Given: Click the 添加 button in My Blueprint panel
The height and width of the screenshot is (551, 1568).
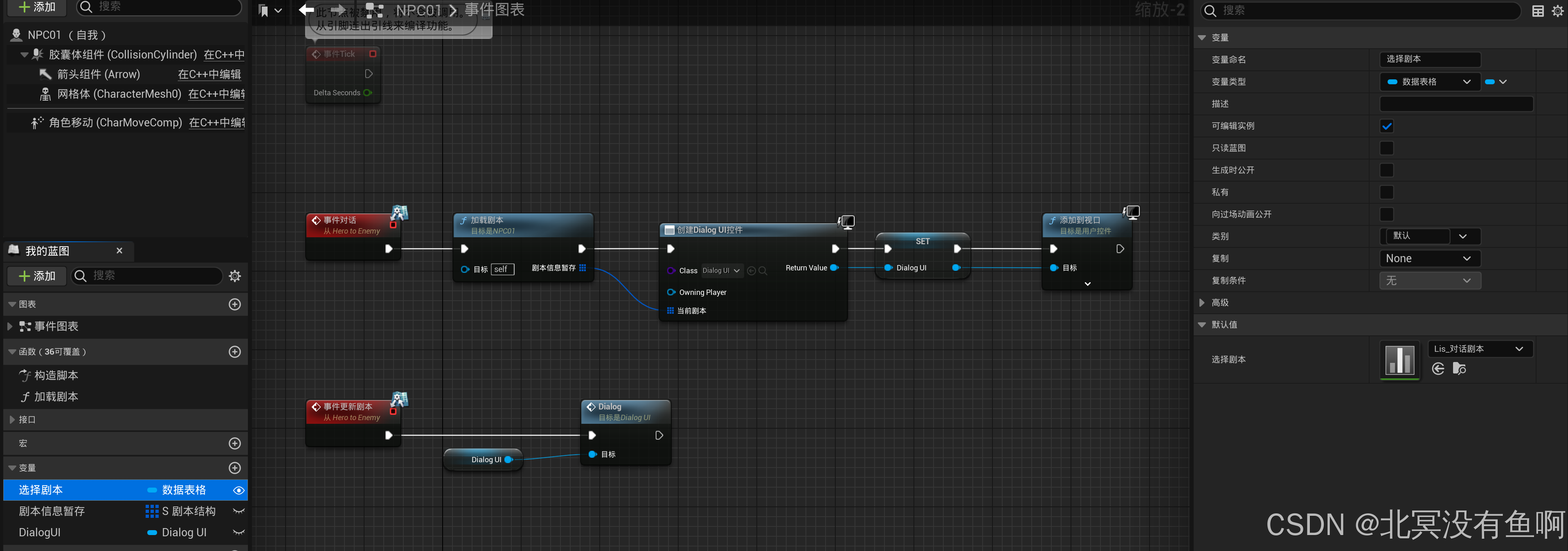Looking at the screenshot, I should click(x=37, y=277).
